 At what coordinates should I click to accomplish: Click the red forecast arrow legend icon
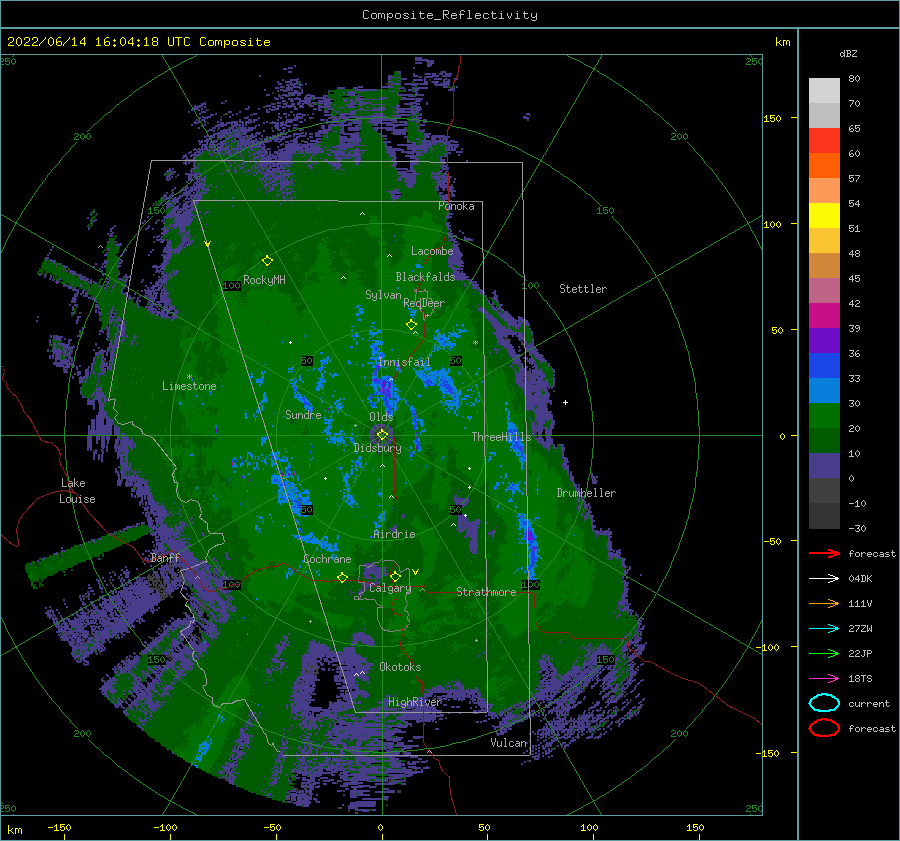824,553
